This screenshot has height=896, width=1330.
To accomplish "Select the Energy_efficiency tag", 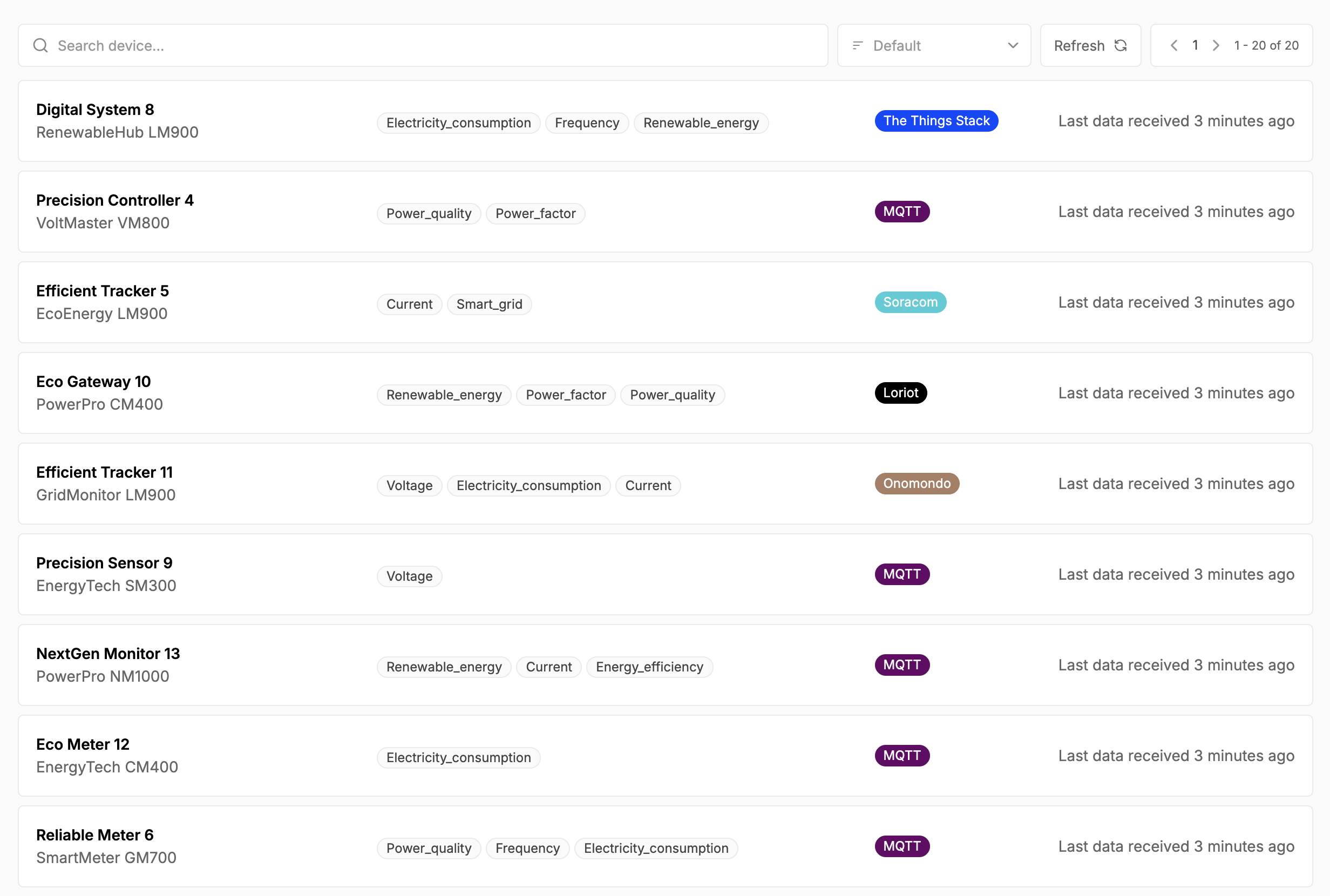I will (x=649, y=667).
